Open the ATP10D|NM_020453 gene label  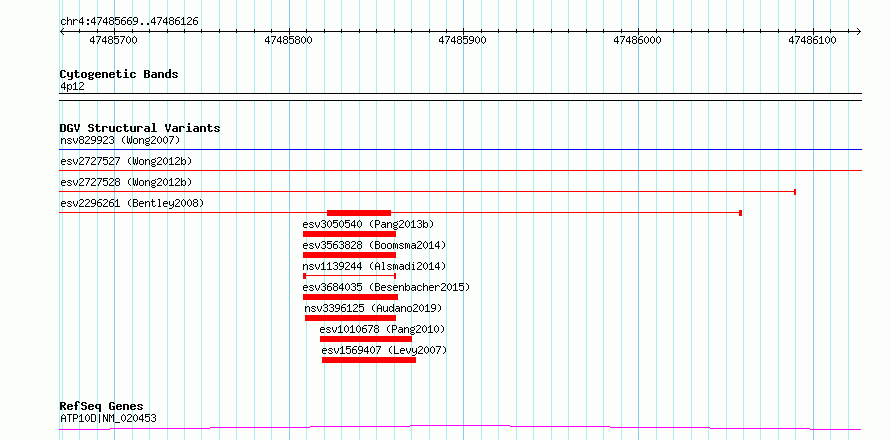[108, 419]
